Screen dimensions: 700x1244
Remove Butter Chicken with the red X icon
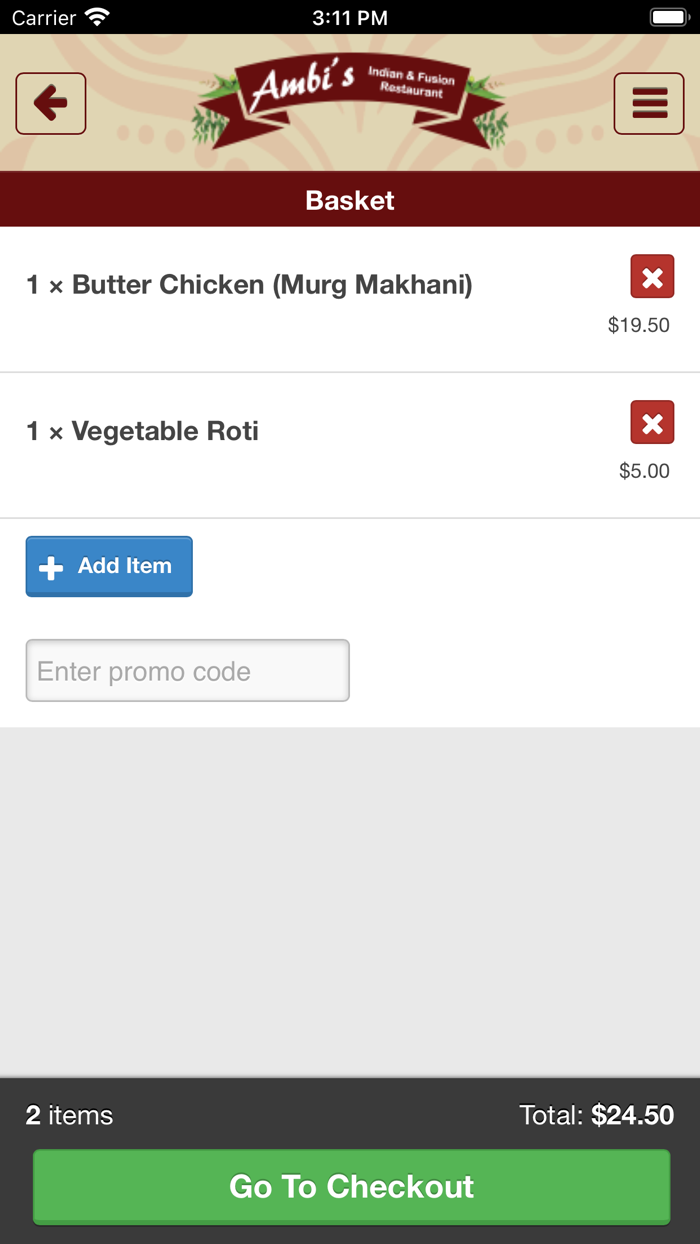[651, 277]
